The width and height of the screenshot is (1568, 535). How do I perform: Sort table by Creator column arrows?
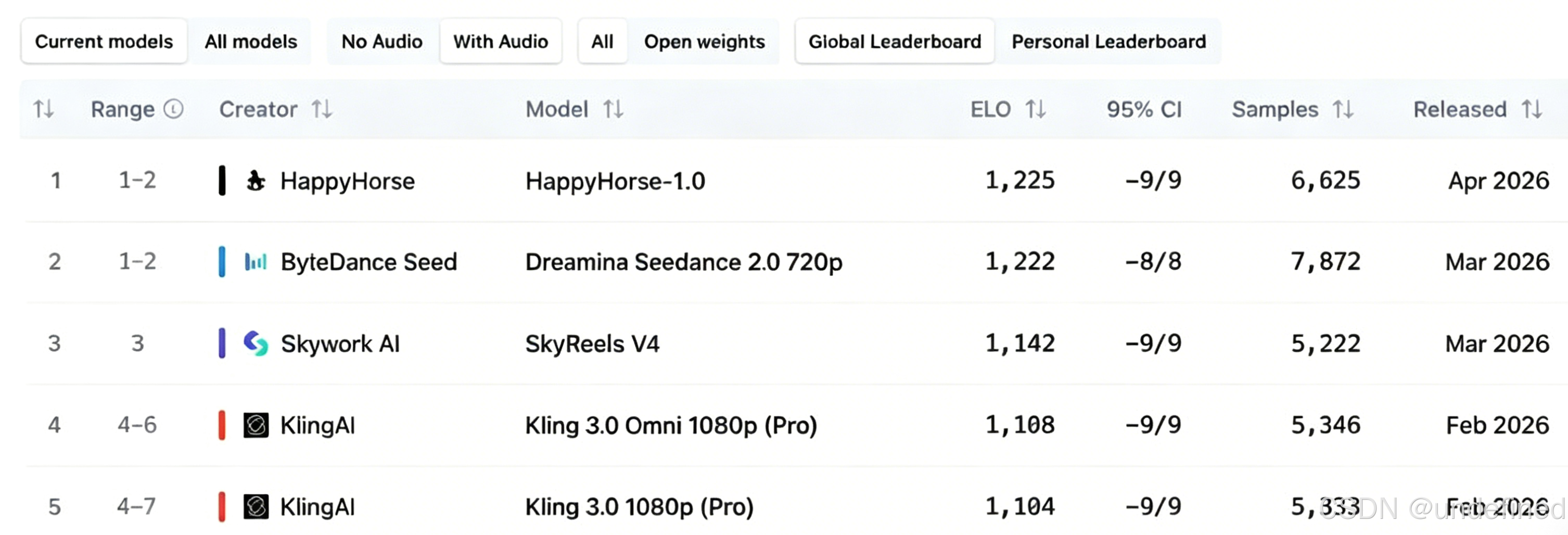coord(322,110)
